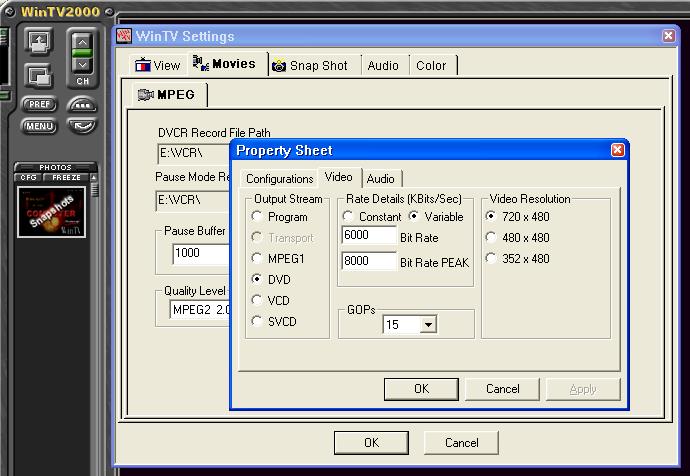Image resolution: width=690 pixels, height=476 pixels.
Task: Click the Pause Buffer value field 1000
Action: [x=201, y=253]
